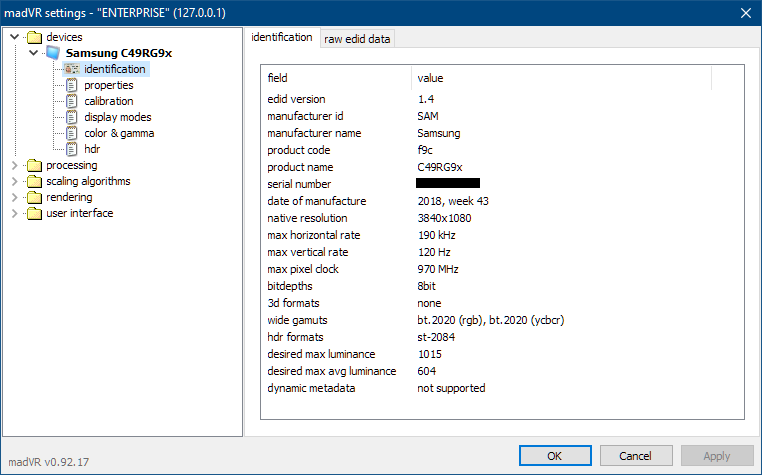The height and width of the screenshot is (475, 762).
Task: Click the display modes page icon
Action: tap(71, 117)
